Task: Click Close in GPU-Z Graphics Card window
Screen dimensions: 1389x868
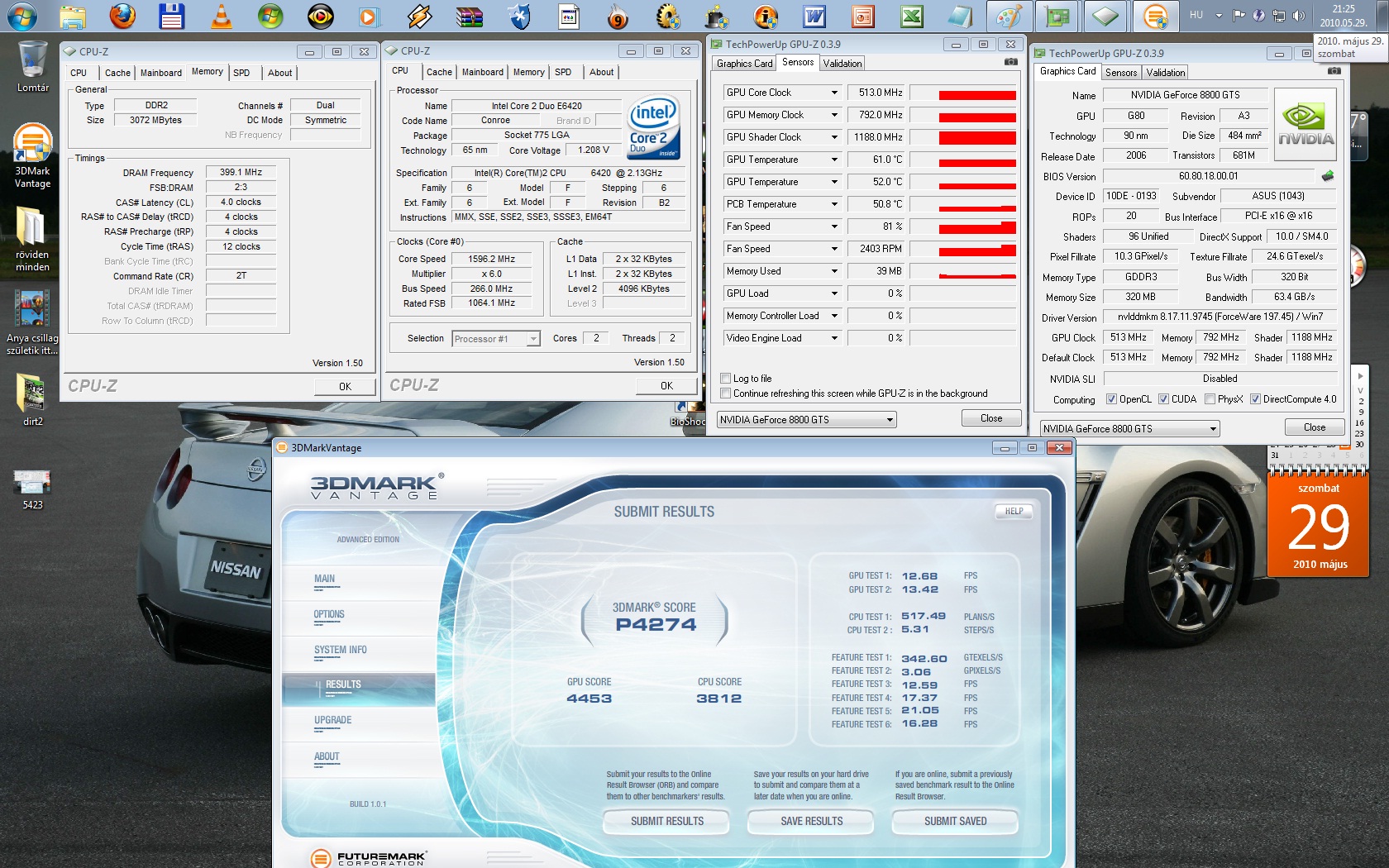Action: click(x=1315, y=427)
